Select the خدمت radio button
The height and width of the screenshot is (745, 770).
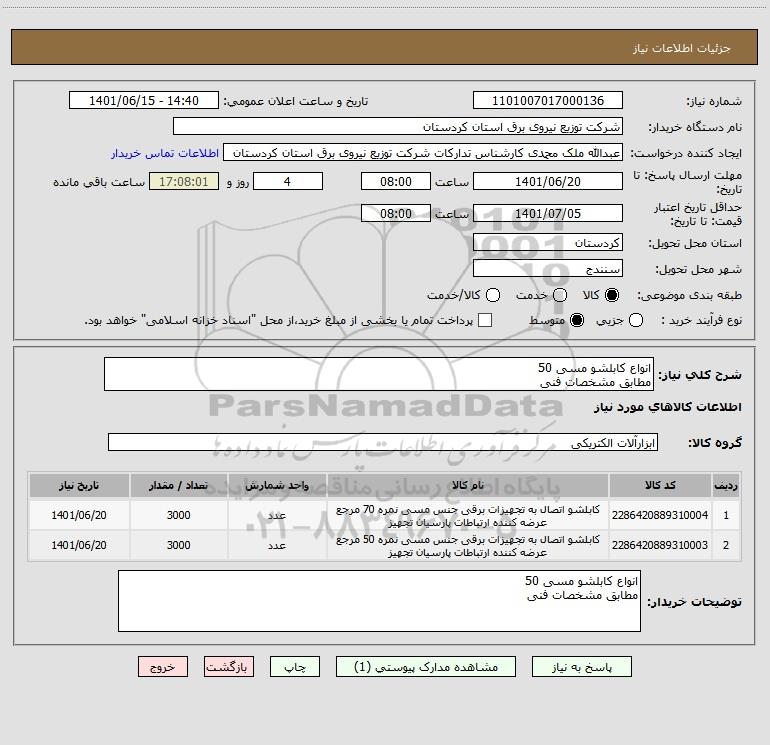point(560,295)
